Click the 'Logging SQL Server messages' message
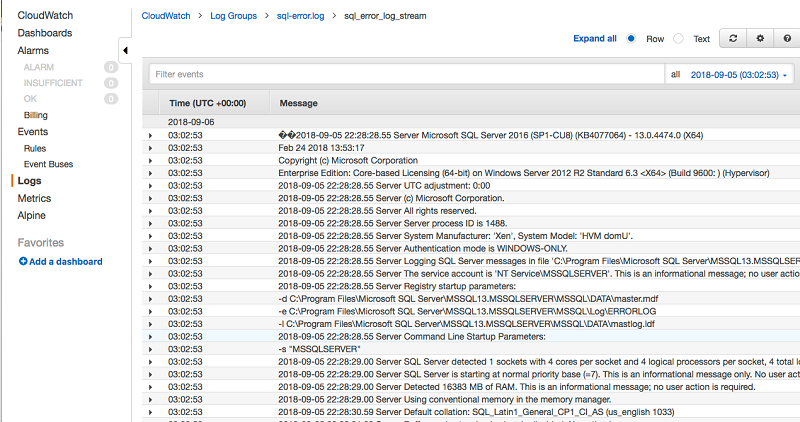The height and width of the screenshot is (422, 800). click(539, 261)
